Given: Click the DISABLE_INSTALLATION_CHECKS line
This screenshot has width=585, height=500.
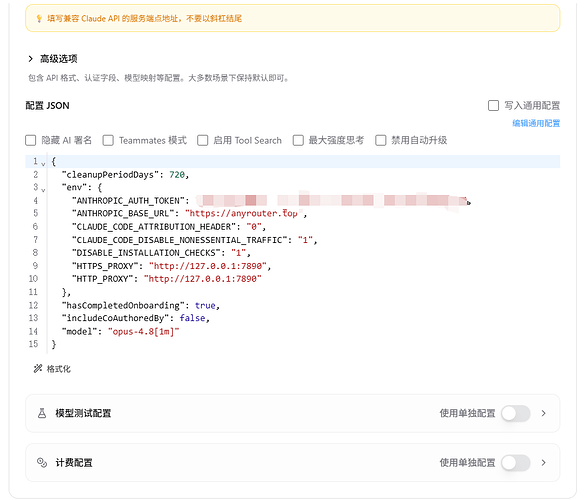Looking at the screenshot, I should [161, 253].
